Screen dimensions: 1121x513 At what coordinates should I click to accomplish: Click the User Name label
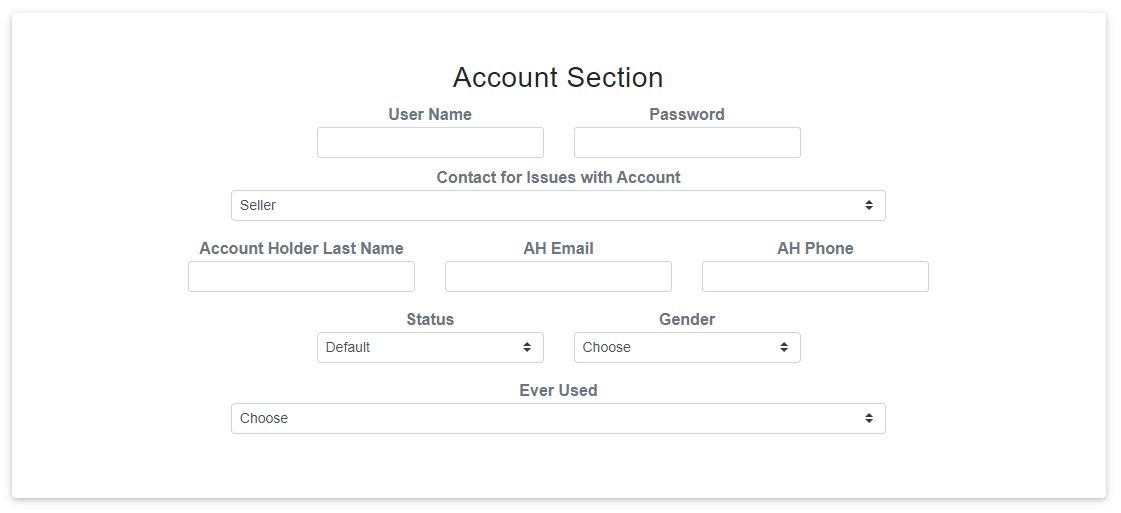[430, 114]
